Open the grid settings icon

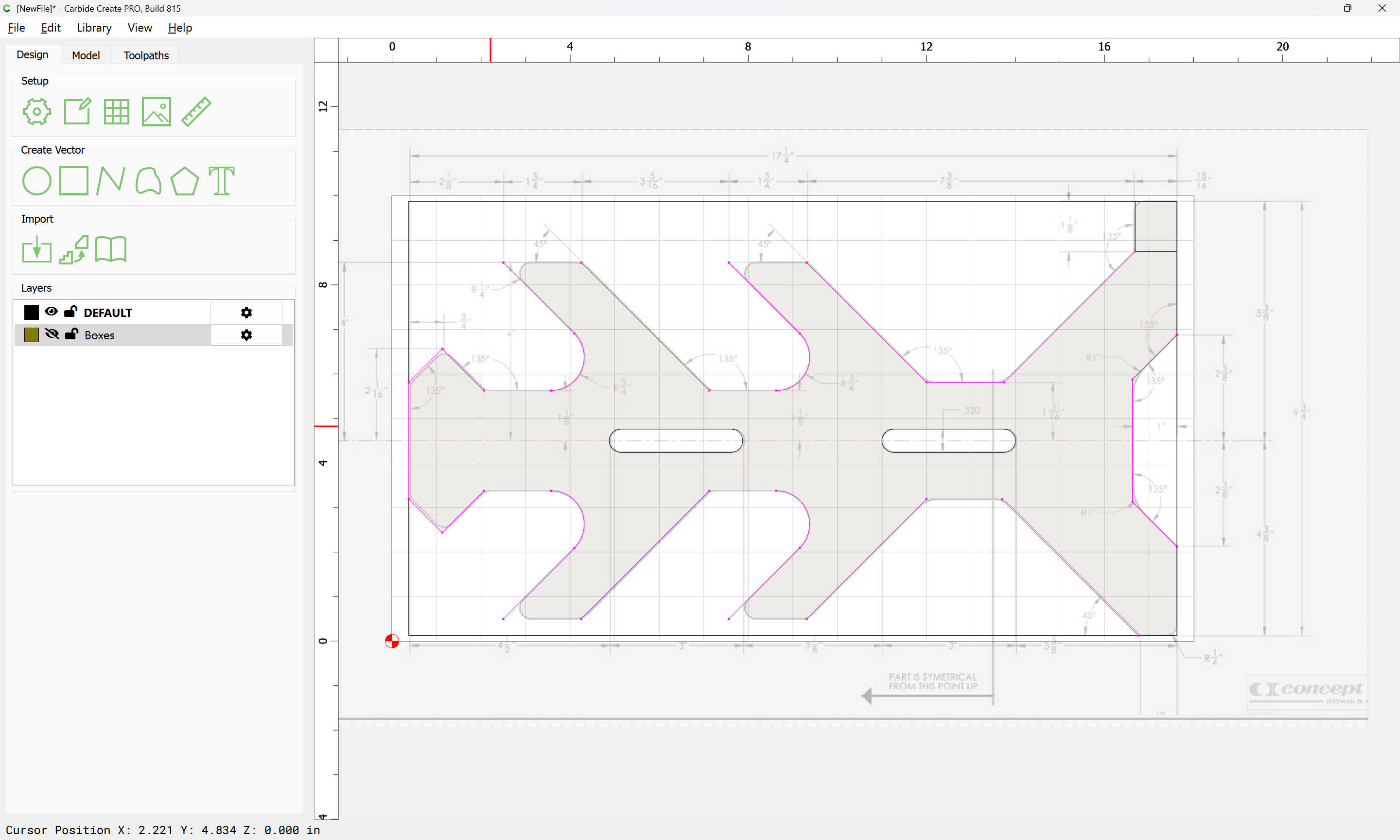click(117, 111)
